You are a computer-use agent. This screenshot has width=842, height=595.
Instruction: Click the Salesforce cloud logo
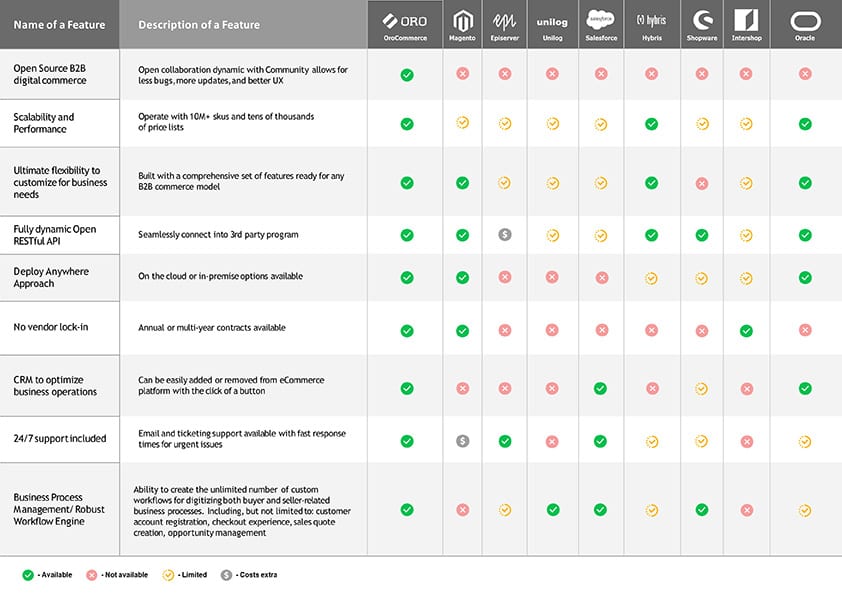[600, 20]
